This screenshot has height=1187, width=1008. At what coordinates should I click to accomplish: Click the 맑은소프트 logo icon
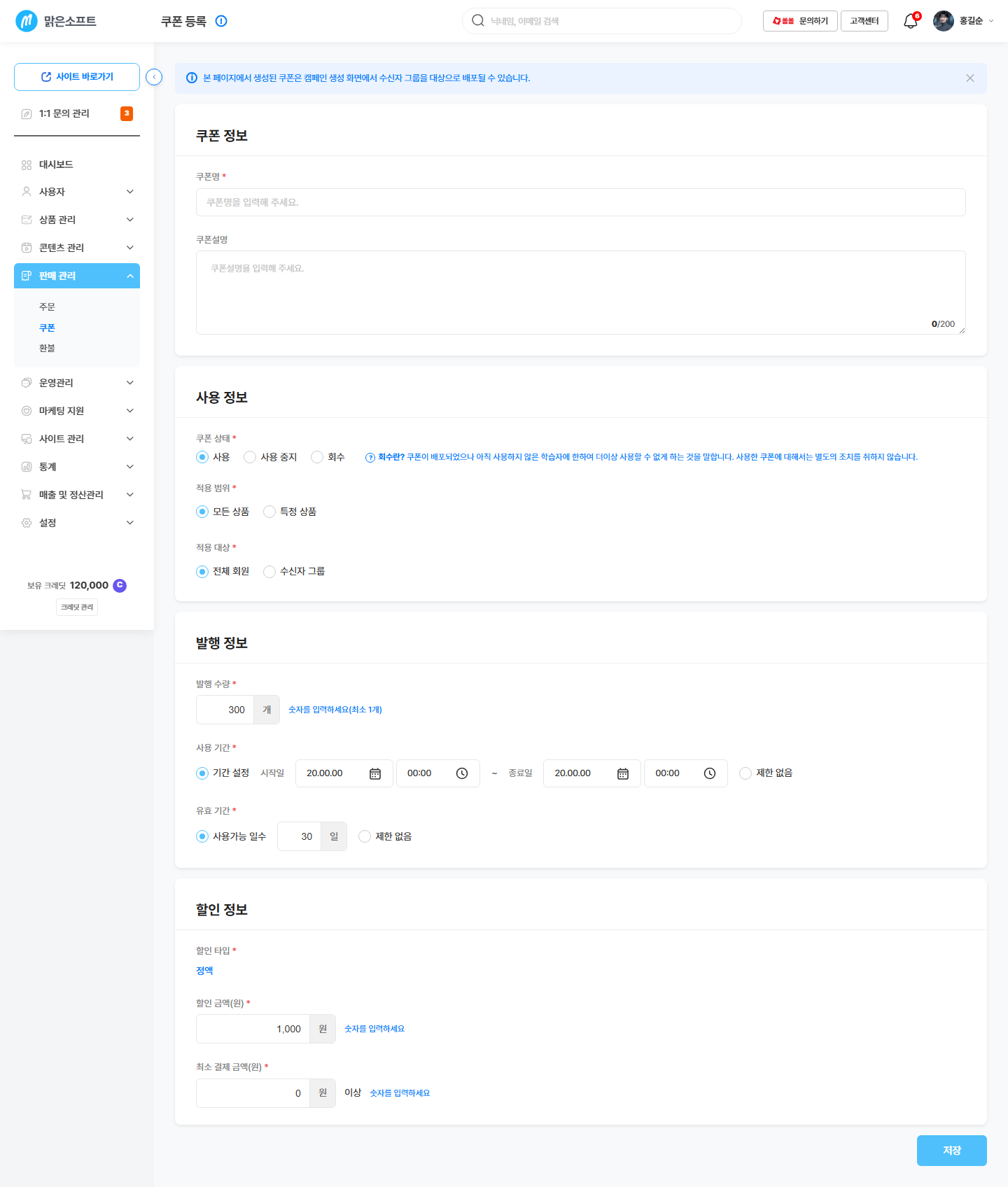click(x=27, y=21)
